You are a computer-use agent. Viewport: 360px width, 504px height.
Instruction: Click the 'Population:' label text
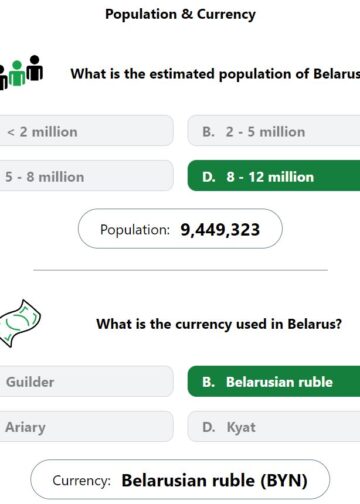click(x=135, y=230)
